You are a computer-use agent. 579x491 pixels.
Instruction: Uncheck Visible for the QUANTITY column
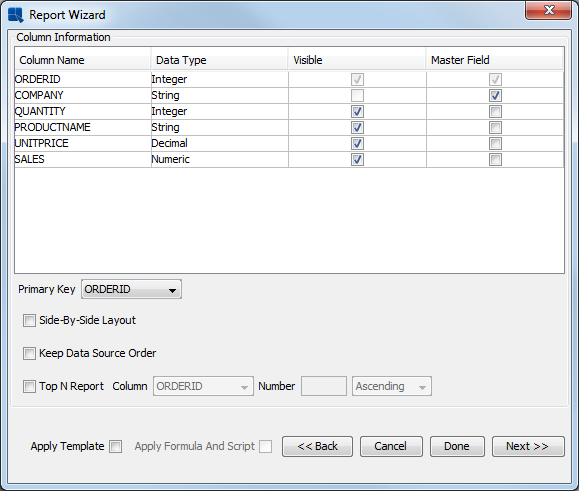click(x=357, y=111)
